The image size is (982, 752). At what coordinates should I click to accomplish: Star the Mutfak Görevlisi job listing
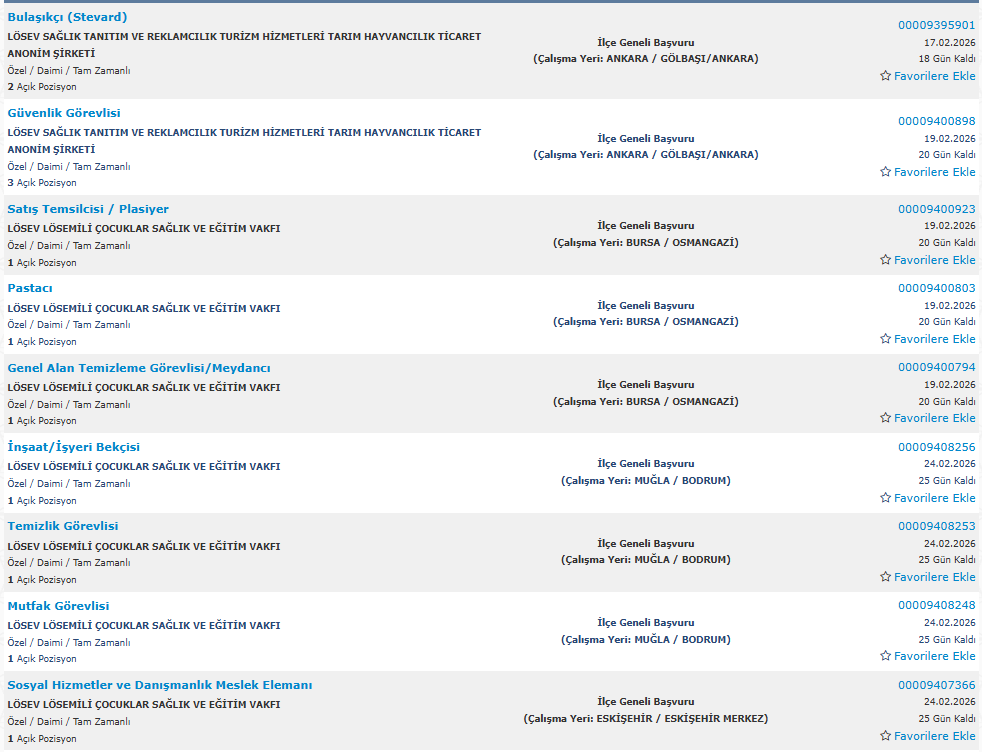click(x=885, y=656)
